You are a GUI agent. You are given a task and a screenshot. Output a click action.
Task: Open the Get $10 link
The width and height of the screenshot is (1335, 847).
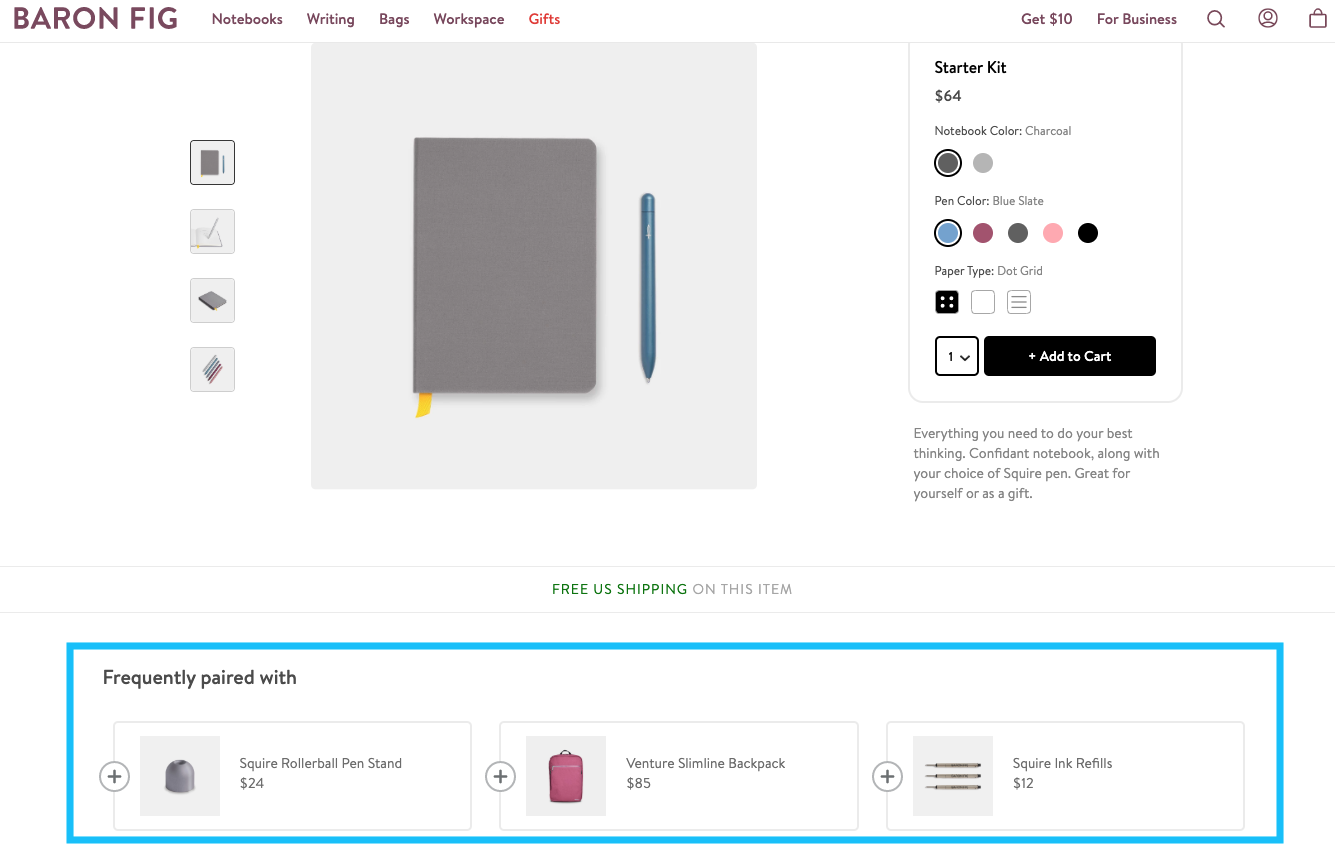[1046, 19]
